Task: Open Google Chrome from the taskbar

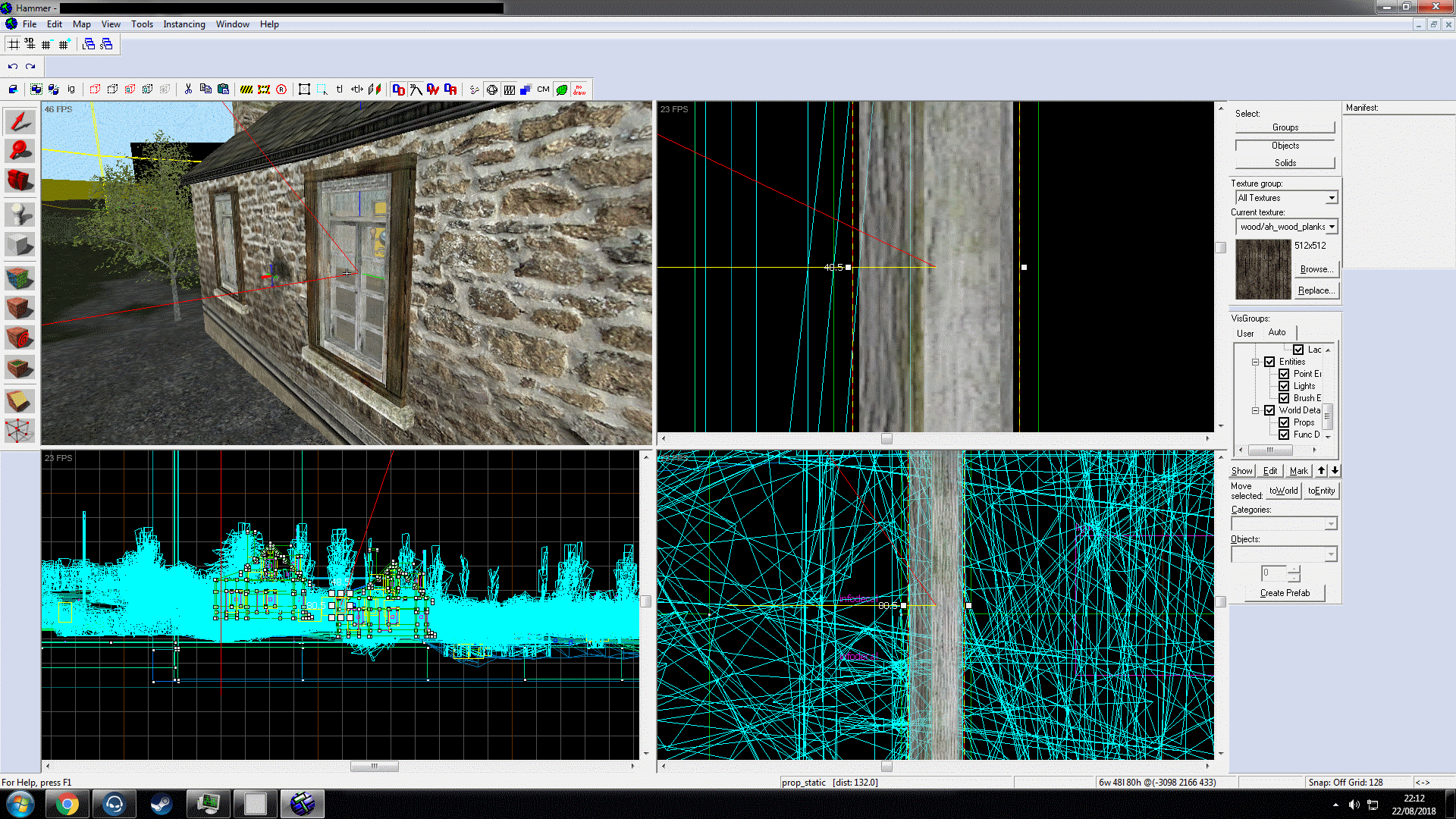Action: pos(67,804)
